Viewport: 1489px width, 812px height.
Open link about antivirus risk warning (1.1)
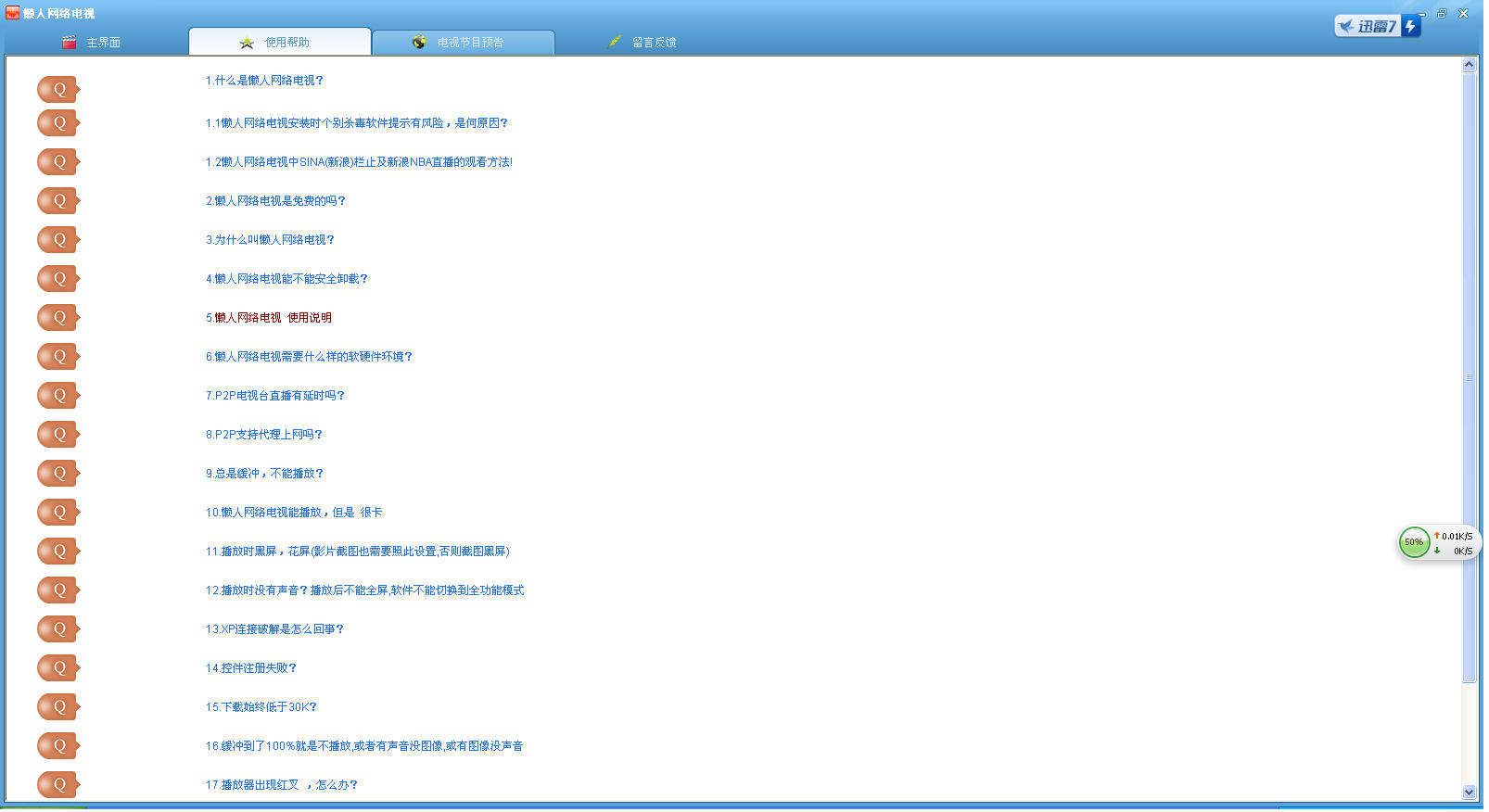(x=357, y=123)
